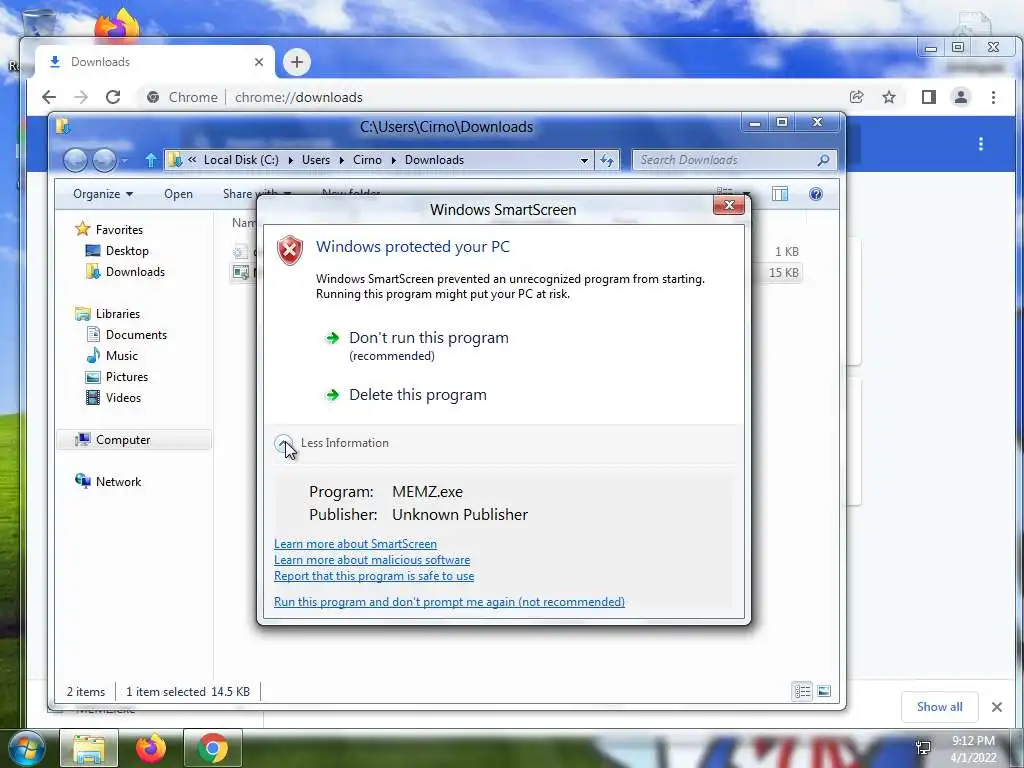Image resolution: width=1024 pixels, height=768 pixels.
Task: Click Explorer back button
Action: [75, 160]
